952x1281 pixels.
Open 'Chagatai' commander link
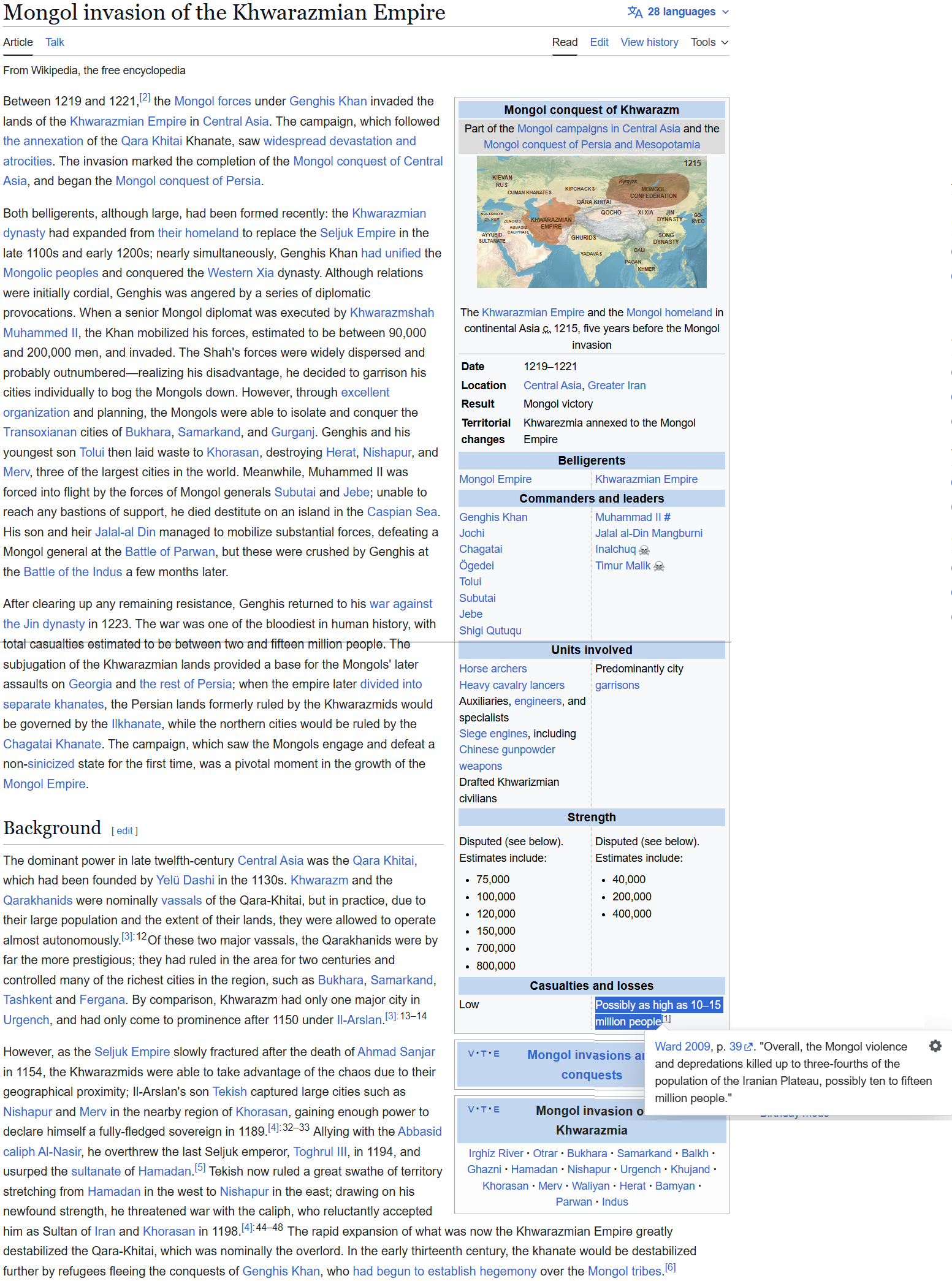point(481,549)
